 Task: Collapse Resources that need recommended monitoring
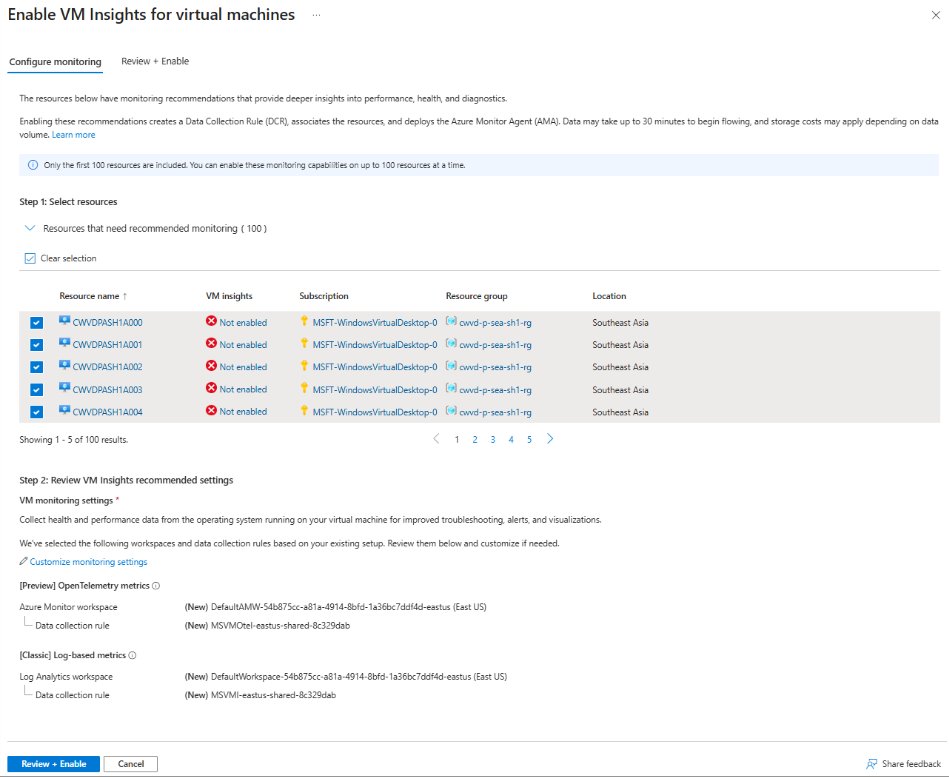coord(30,228)
